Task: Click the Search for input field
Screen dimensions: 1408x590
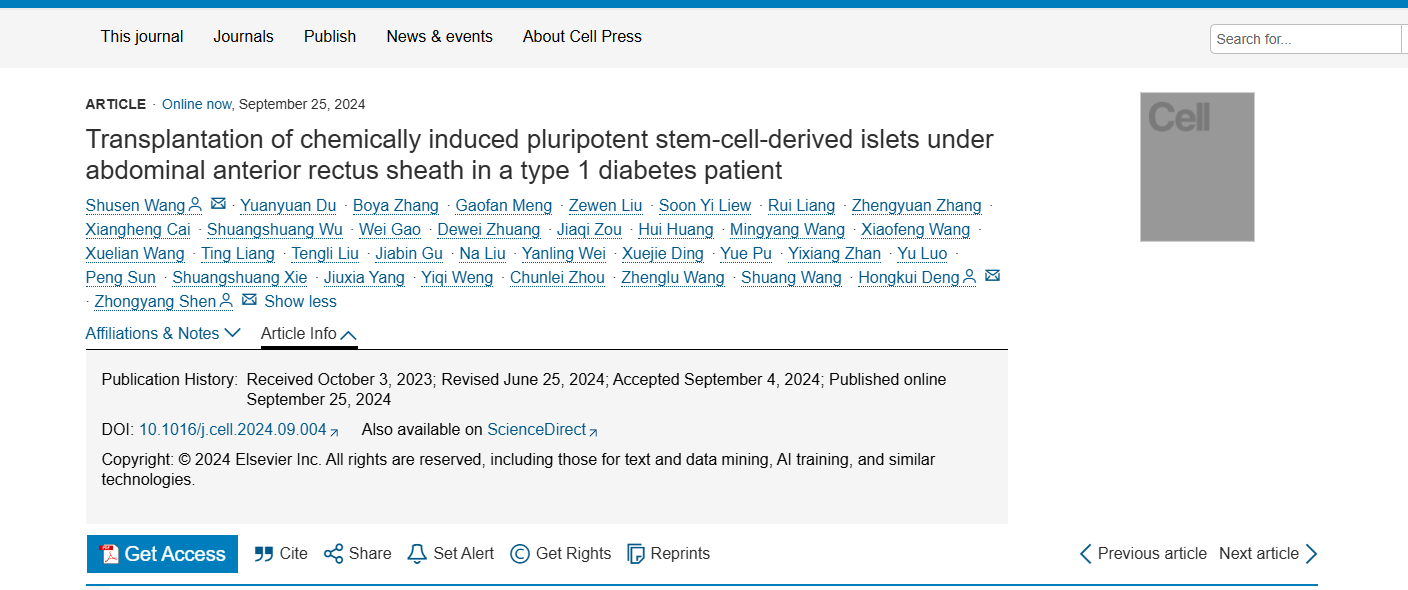Action: [x=1305, y=39]
